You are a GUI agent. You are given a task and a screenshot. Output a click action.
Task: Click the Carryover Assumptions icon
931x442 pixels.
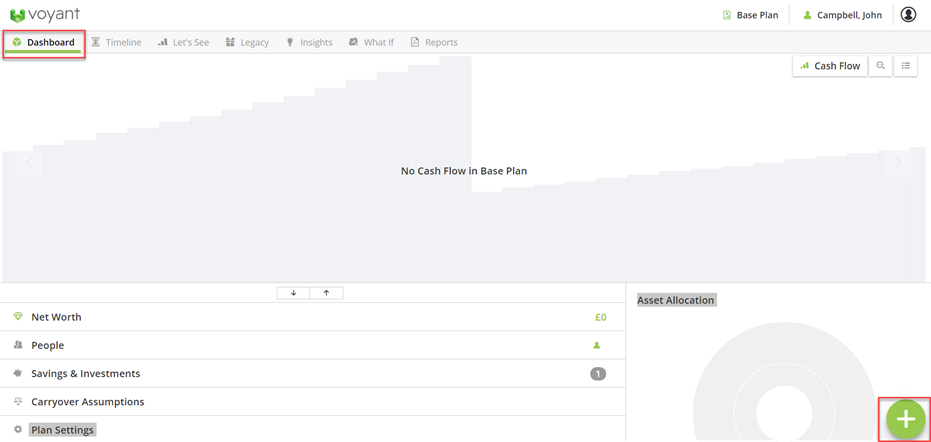coord(18,402)
